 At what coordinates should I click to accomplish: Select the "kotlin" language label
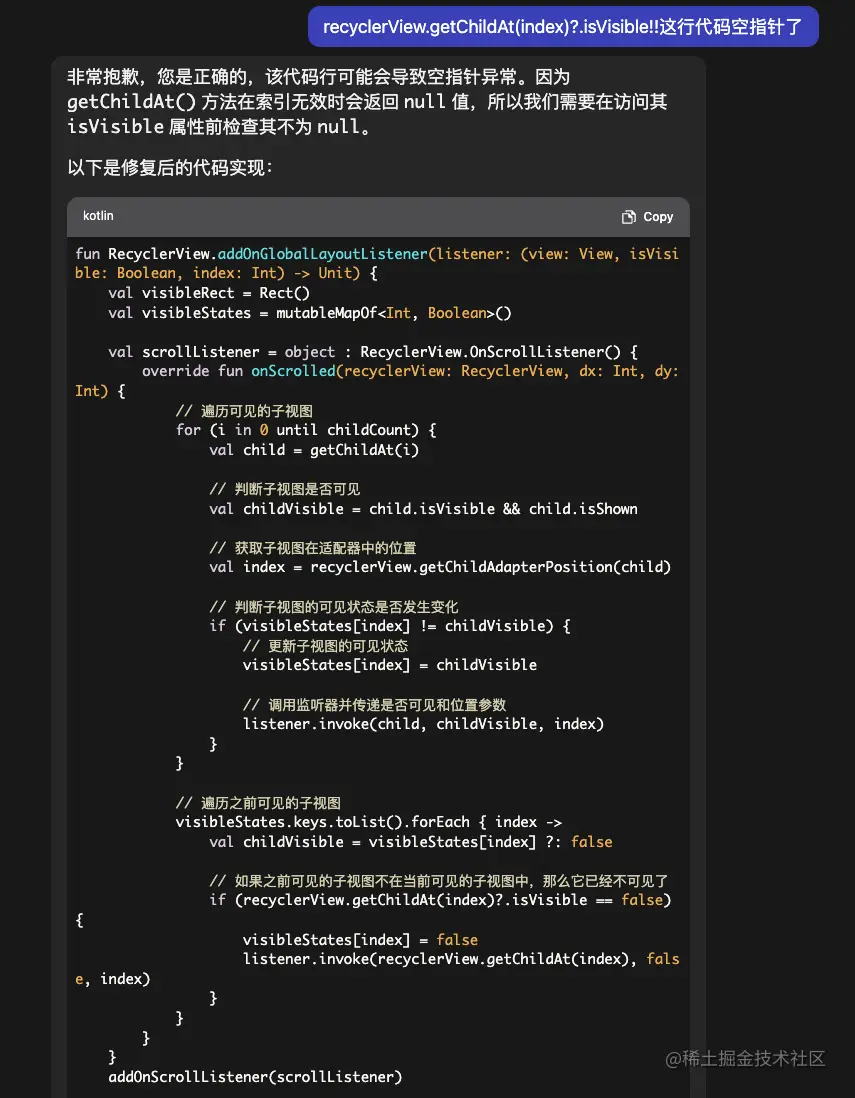pyautogui.click(x=98, y=216)
